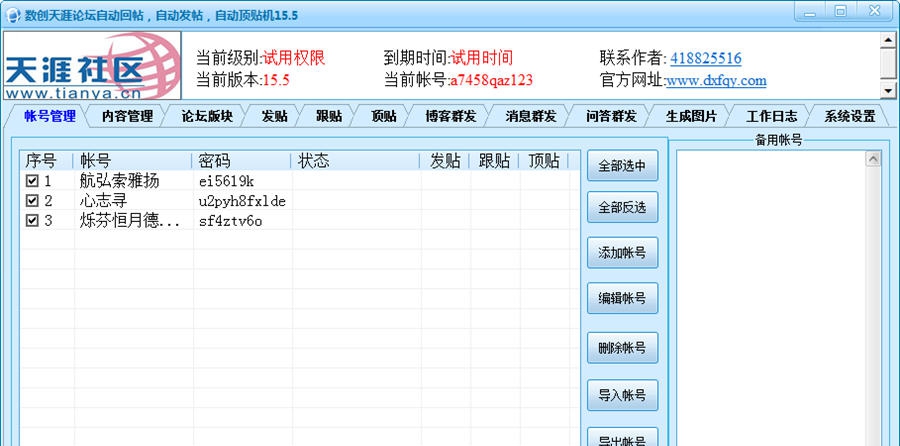The width and height of the screenshot is (900, 446).
Task: Click the 添加帐号 button
Action: (x=622, y=253)
